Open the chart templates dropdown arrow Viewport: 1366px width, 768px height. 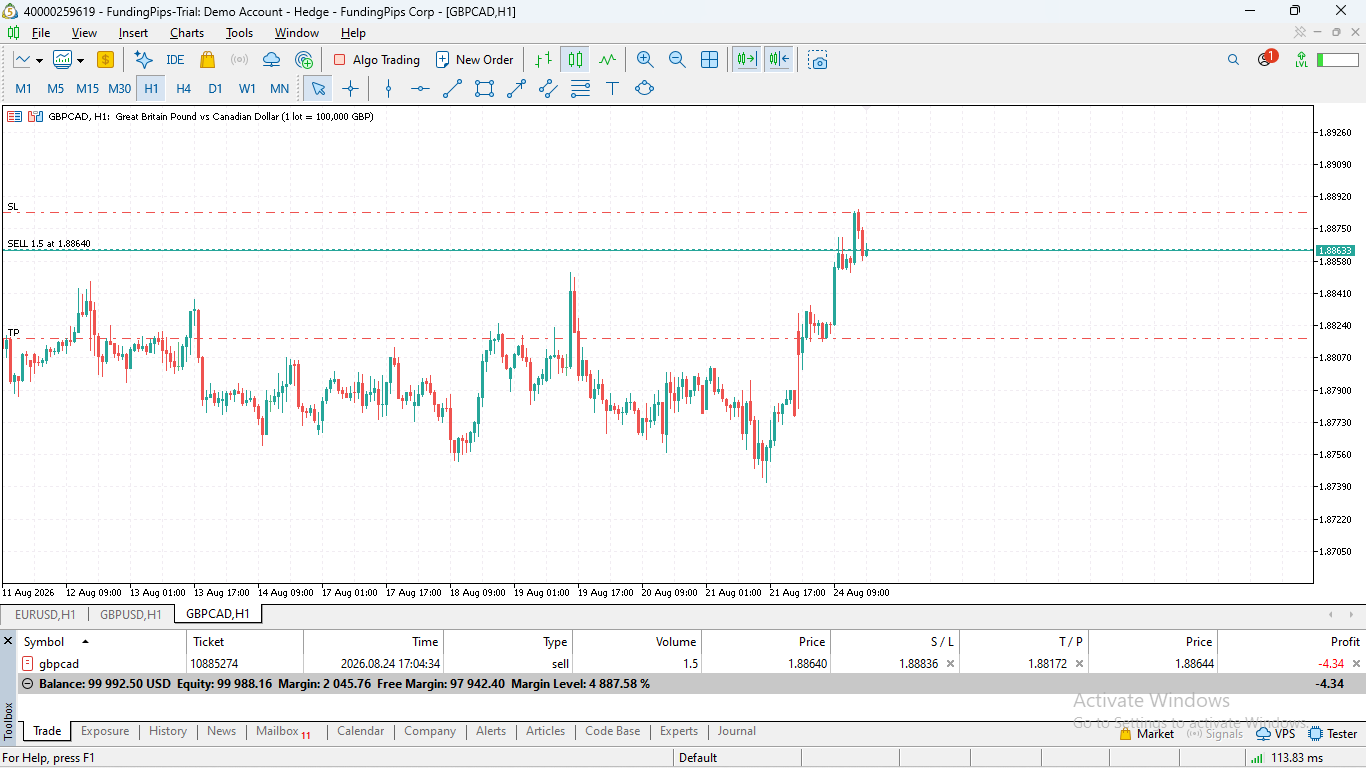(79, 60)
